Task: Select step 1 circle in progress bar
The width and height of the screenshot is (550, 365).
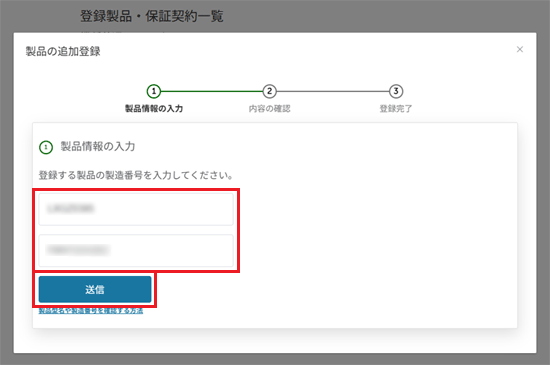Action: click(x=154, y=92)
